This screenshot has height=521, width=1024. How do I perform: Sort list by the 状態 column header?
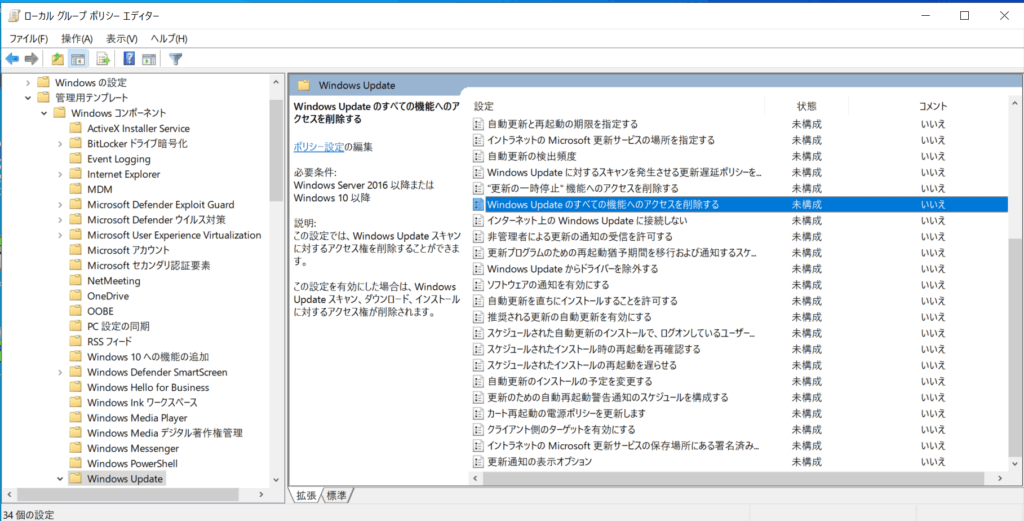(806, 106)
